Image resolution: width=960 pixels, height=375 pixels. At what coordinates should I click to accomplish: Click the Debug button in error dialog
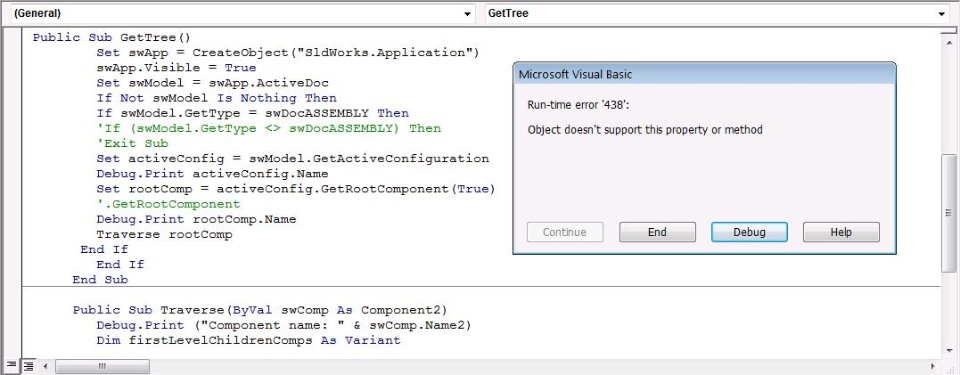pyautogui.click(x=749, y=232)
